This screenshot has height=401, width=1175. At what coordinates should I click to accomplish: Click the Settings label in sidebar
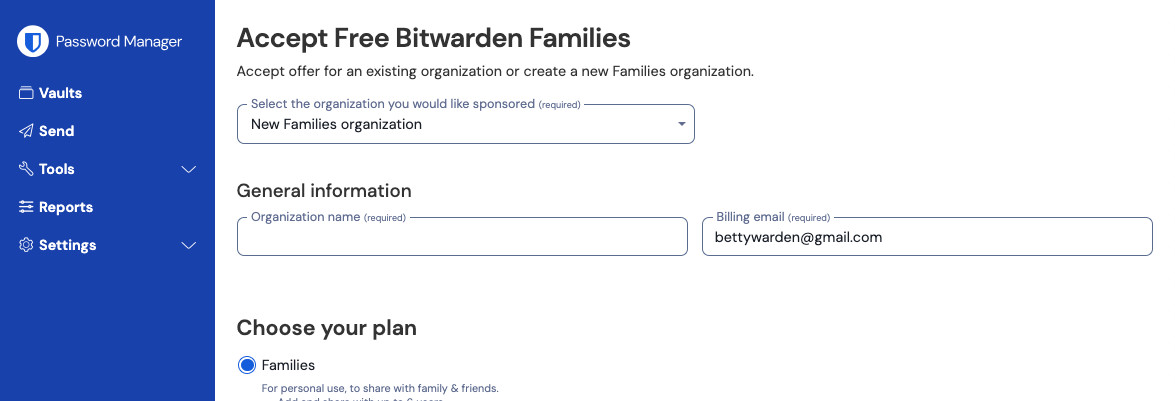click(67, 245)
